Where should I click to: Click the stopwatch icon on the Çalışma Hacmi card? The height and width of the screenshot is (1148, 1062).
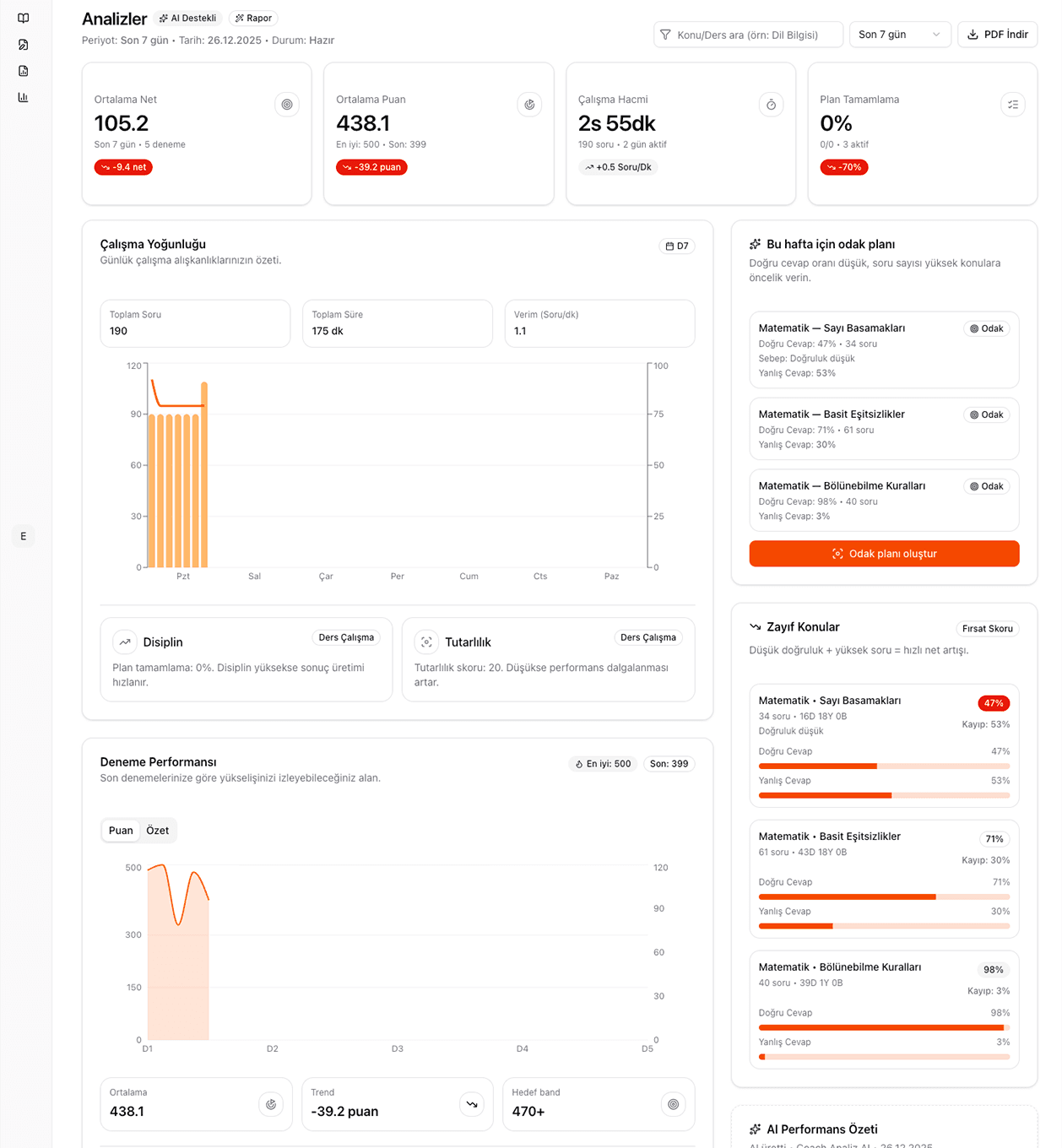pos(771,105)
